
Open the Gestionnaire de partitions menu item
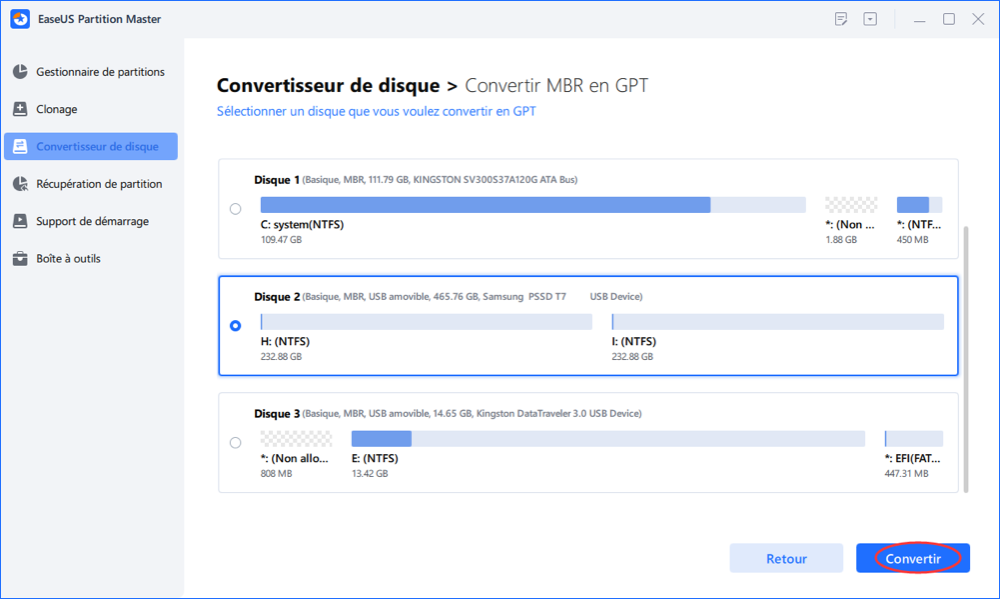(x=100, y=72)
